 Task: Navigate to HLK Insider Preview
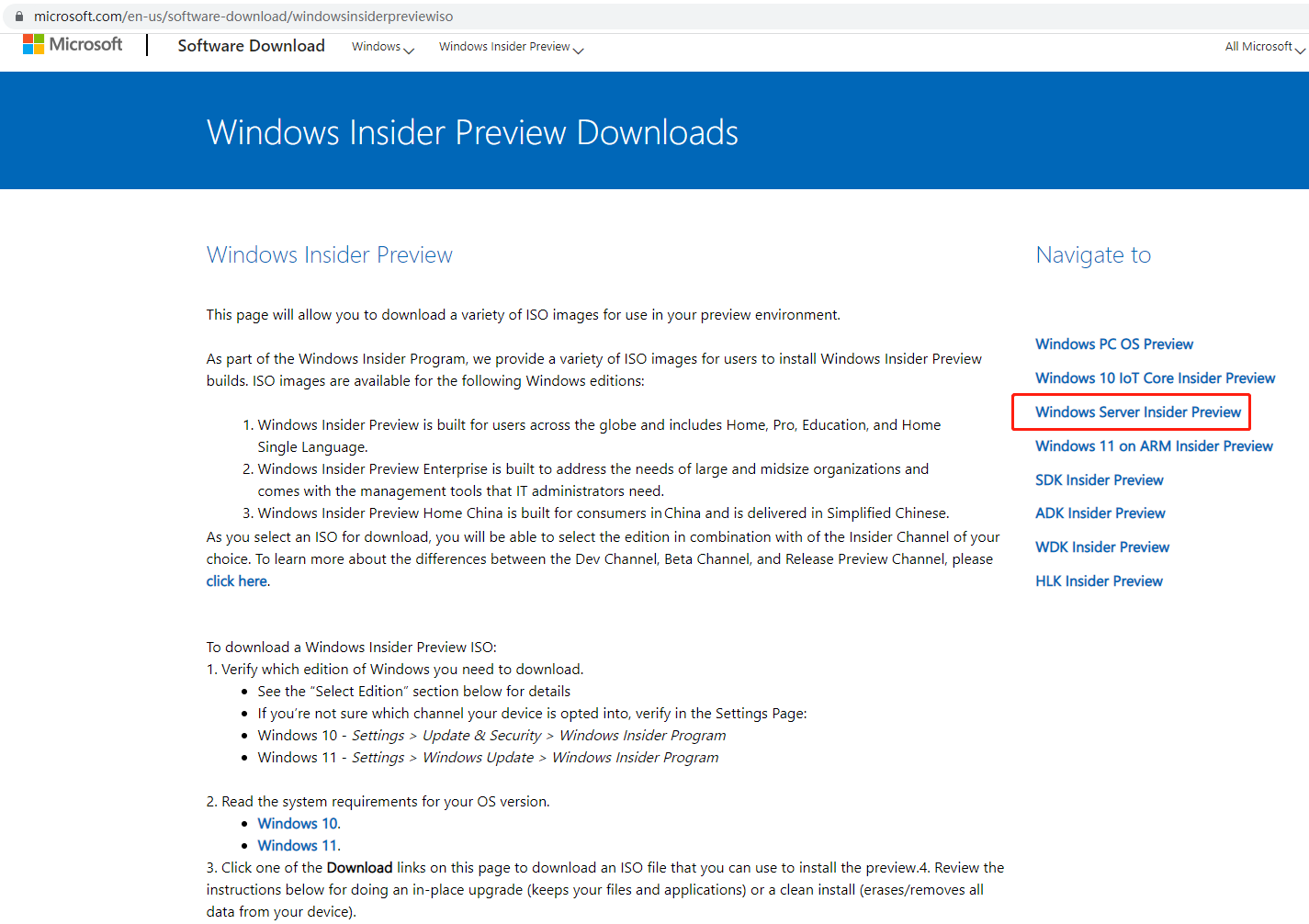pos(1099,581)
